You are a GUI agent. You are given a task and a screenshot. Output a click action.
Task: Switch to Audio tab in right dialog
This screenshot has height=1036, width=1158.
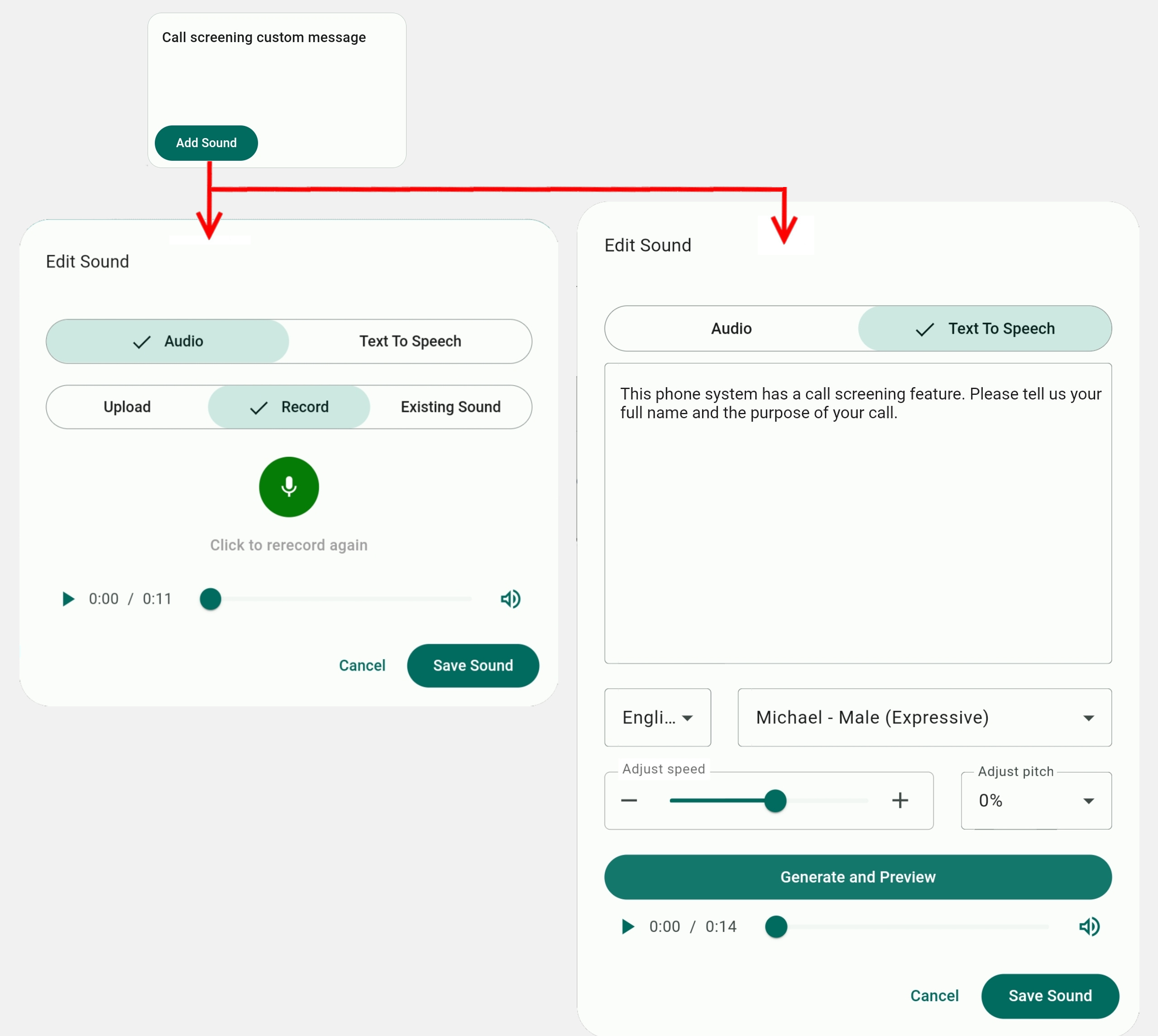pyautogui.click(x=731, y=328)
